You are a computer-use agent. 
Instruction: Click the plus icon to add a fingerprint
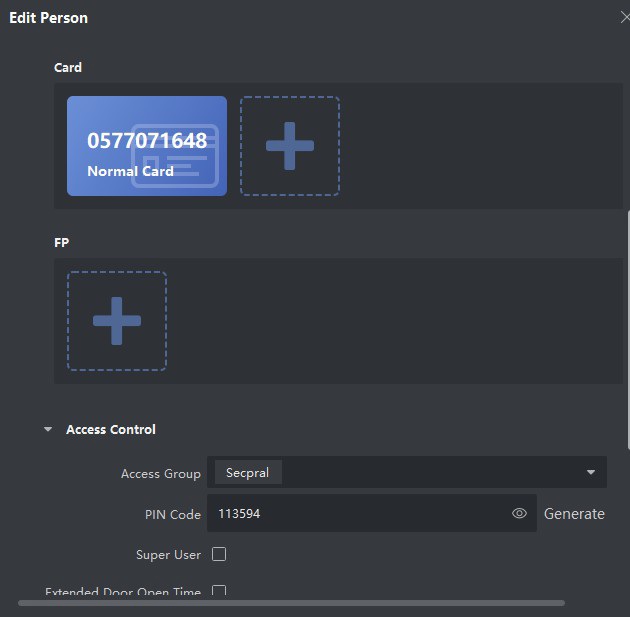pos(117,321)
